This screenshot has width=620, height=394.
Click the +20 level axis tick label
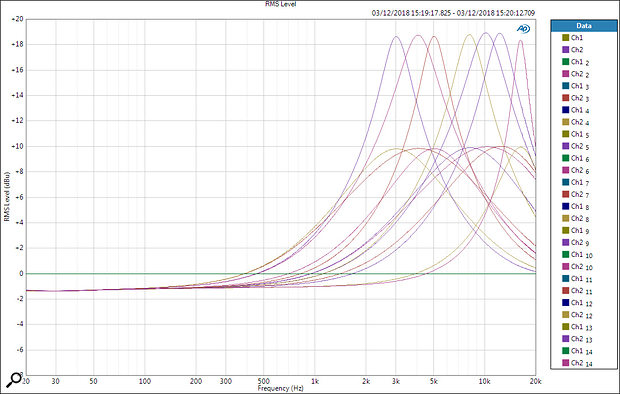[17, 19]
